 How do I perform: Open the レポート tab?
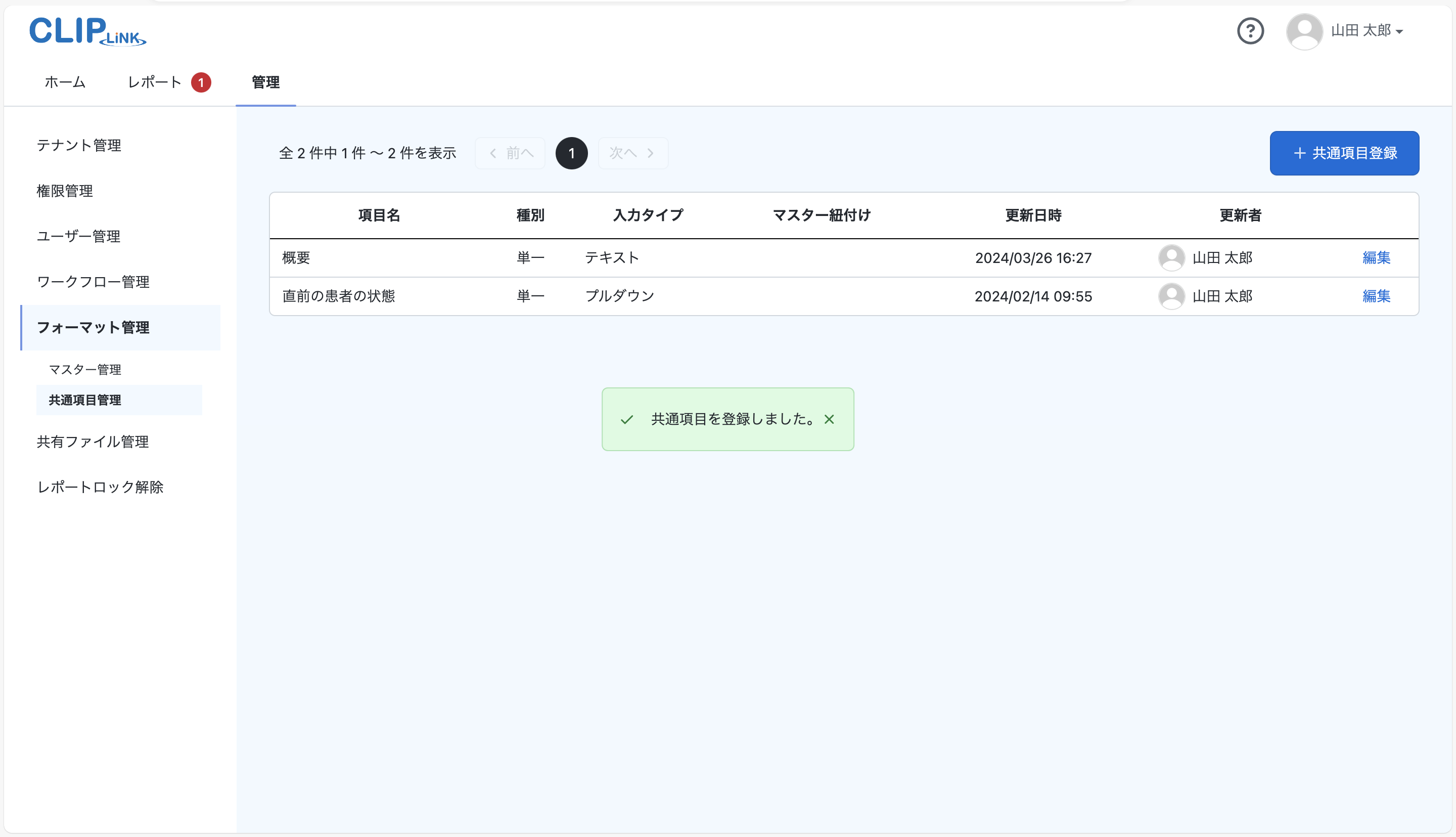point(154,82)
